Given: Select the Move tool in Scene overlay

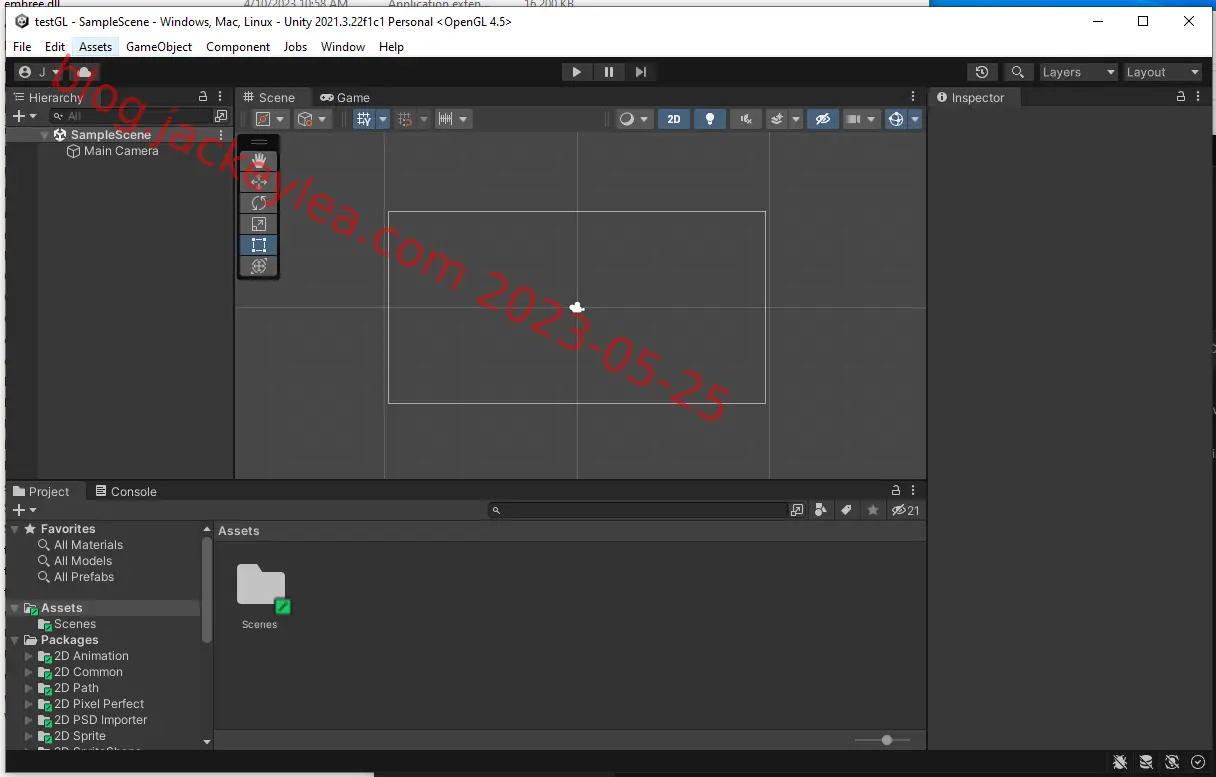Looking at the screenshot, I should 259,182.
